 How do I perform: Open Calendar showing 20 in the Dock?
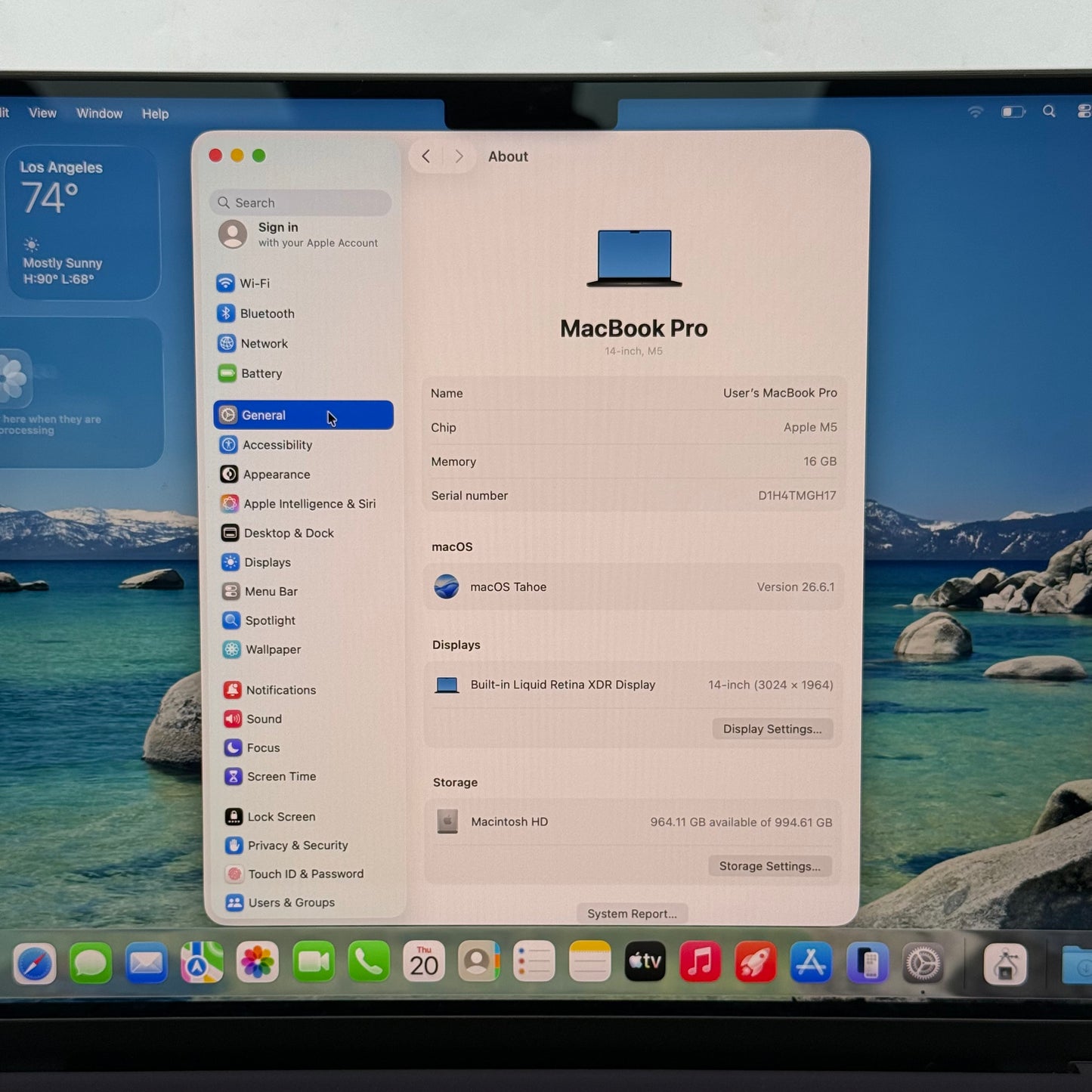click(x=424, y=962)
